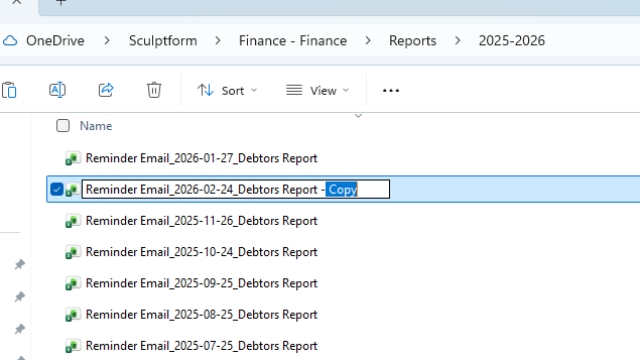The height and width of the screenshot is (360, 640).
Task: Click the Excel icon of 2025-08-25 report
Action: point(73,315)
